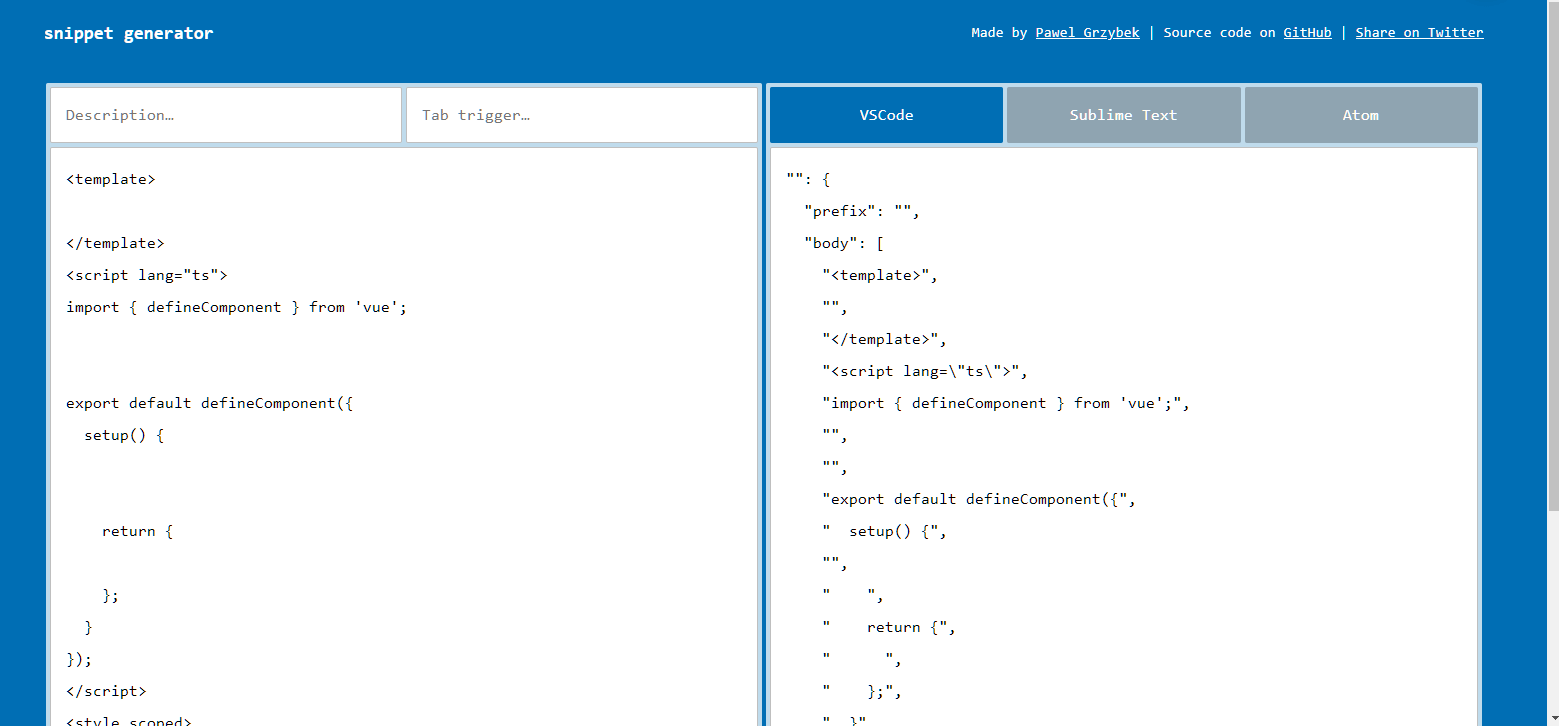Place cursor on opening <template> line in editor
This screenshot has height=726, width=1559.
(111, 180)
